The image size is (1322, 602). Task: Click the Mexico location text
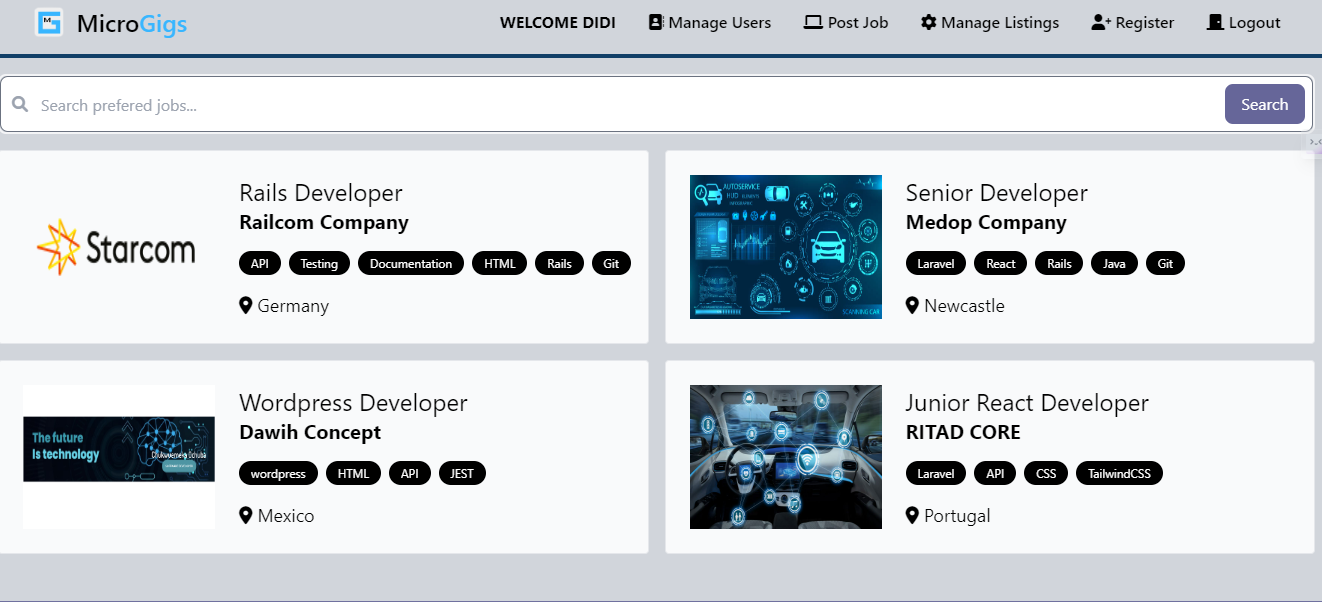click(x=286, y=516)
